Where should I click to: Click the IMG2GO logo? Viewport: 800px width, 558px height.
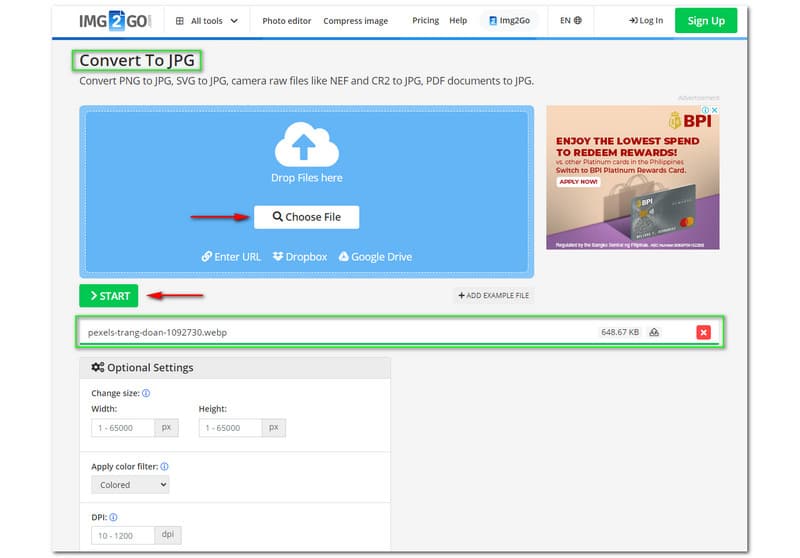click(115, 20)
